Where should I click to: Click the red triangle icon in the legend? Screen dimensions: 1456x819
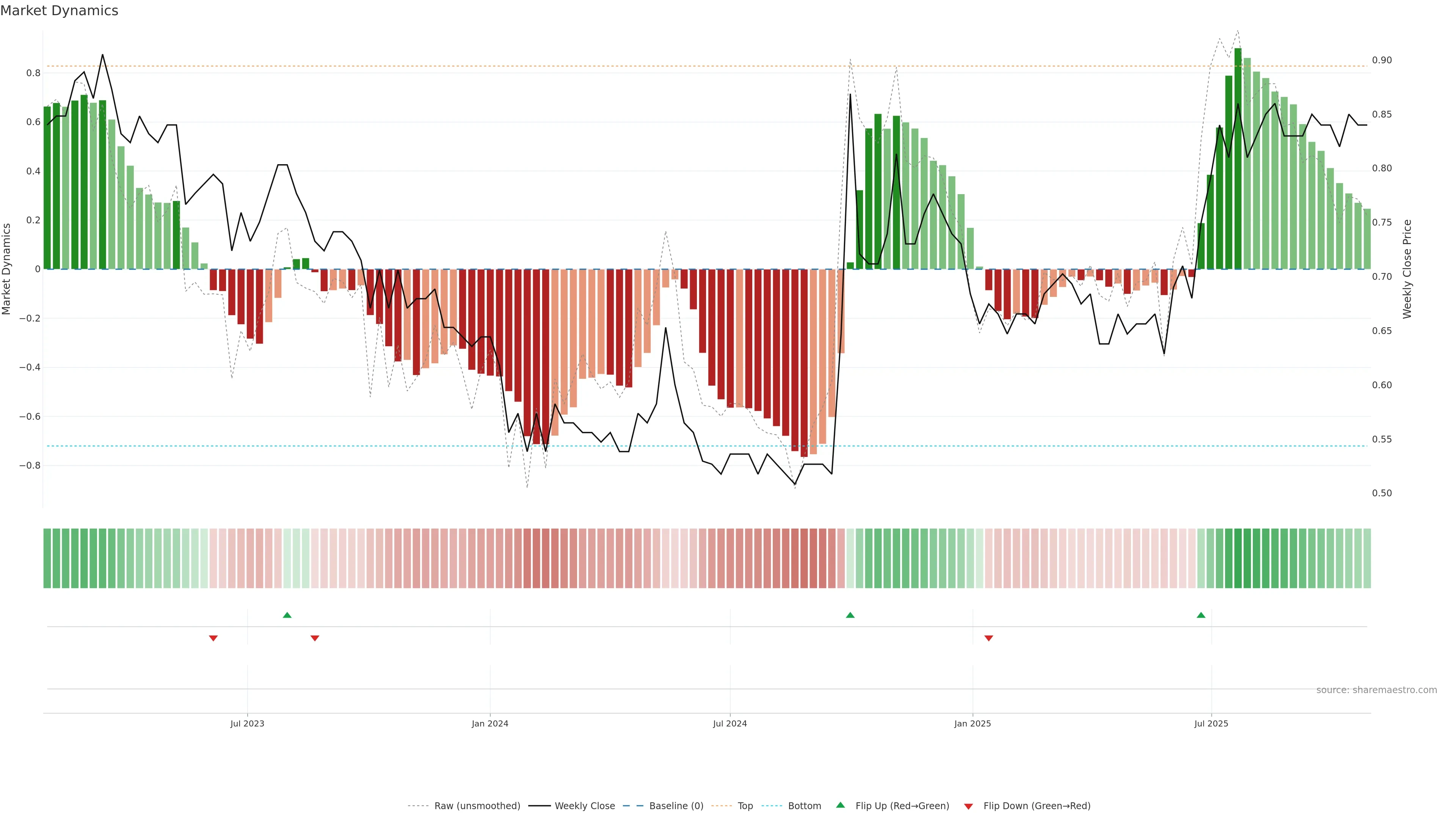pos(968,806)
